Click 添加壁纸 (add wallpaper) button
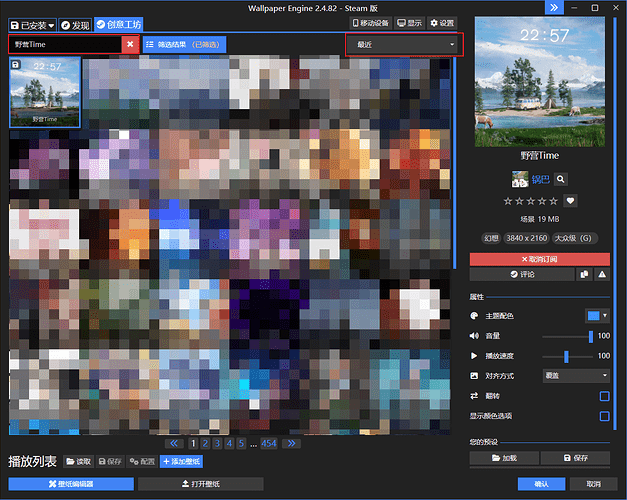 pyautogui.click(x=182, y=462)
